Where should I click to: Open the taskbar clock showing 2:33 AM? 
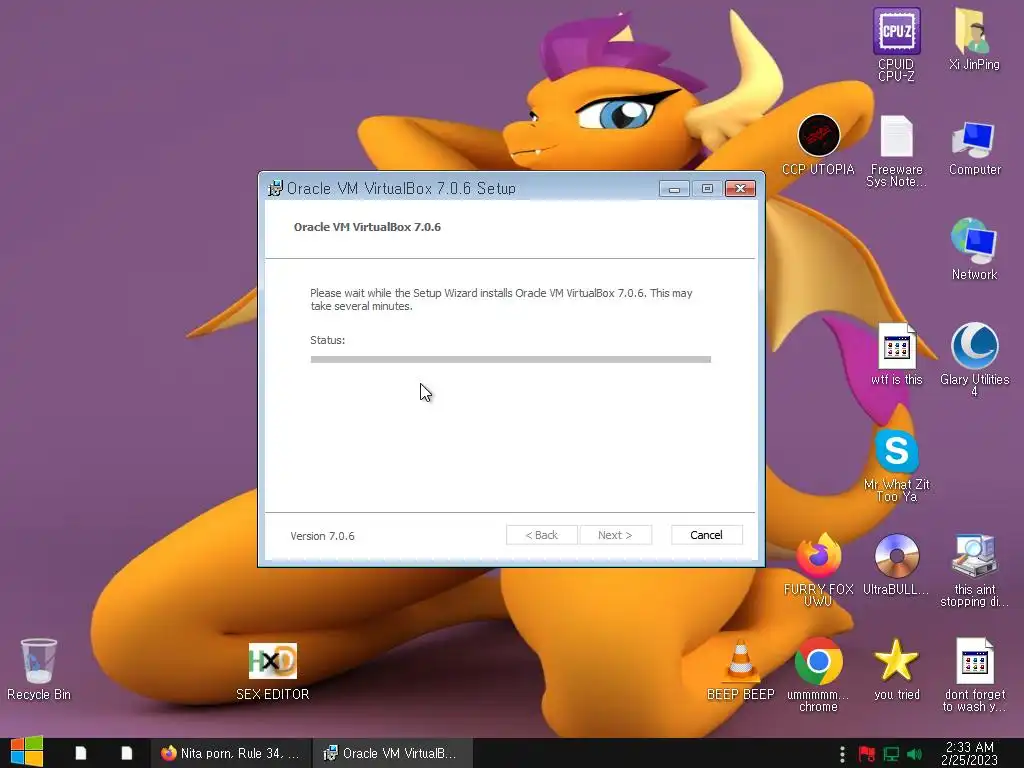[969, 753]
